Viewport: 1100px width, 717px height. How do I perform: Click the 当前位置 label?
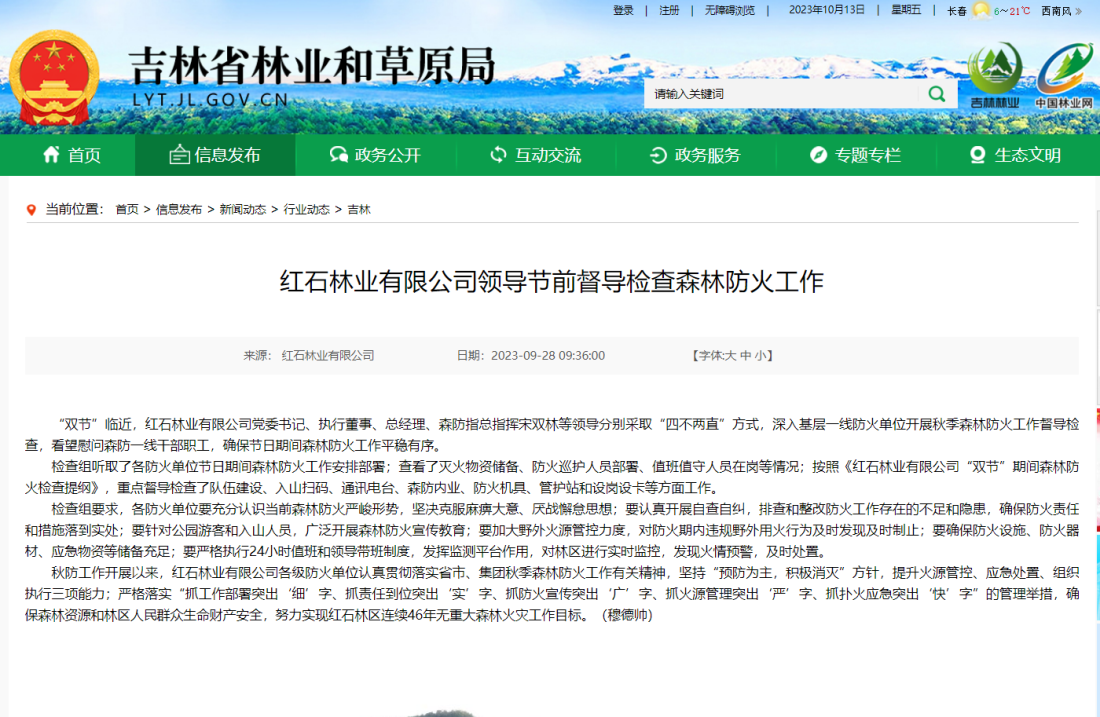(74, 210)
